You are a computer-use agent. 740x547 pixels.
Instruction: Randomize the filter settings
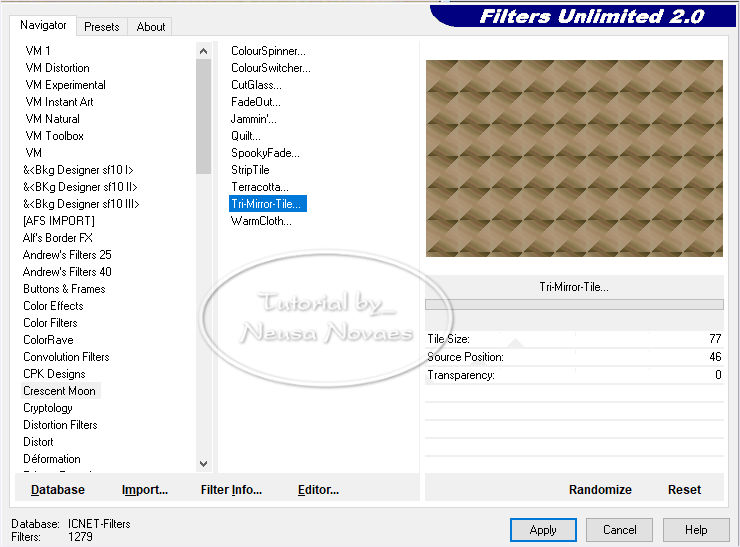tap(600, 489)
